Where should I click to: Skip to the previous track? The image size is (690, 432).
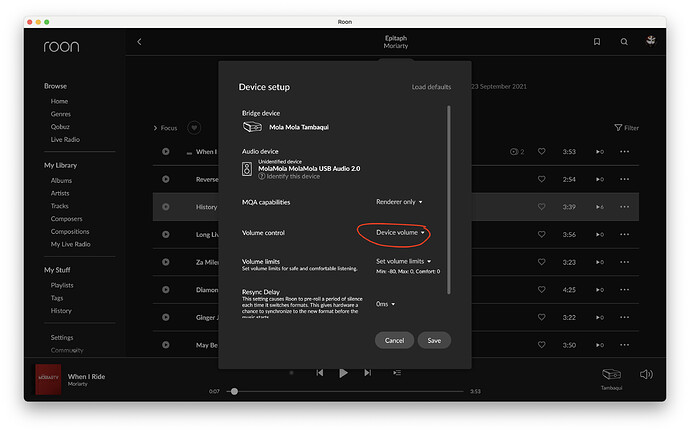tap(320, 373)
